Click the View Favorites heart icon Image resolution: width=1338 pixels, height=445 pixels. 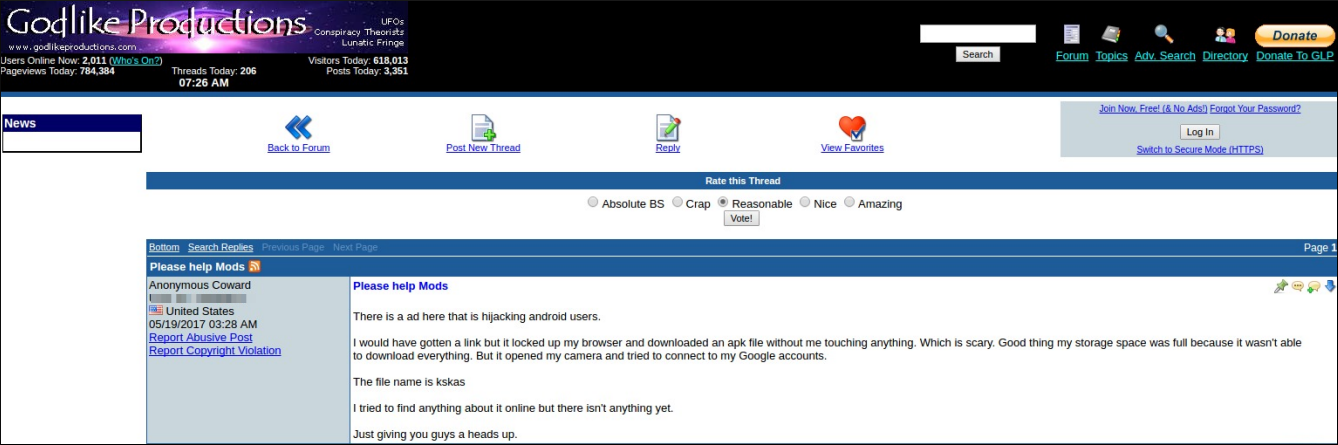pos(852,128)
